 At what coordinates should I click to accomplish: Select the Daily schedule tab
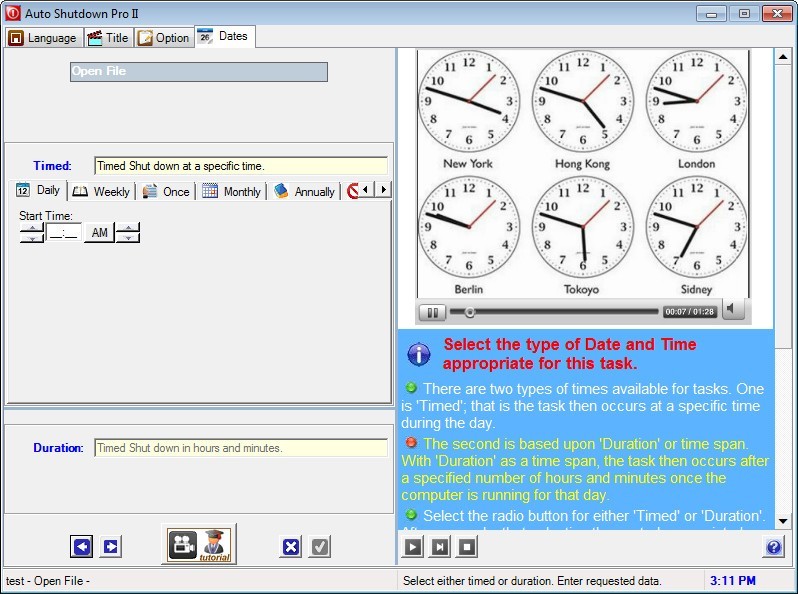pyautogui.click(x=39, y=190)
